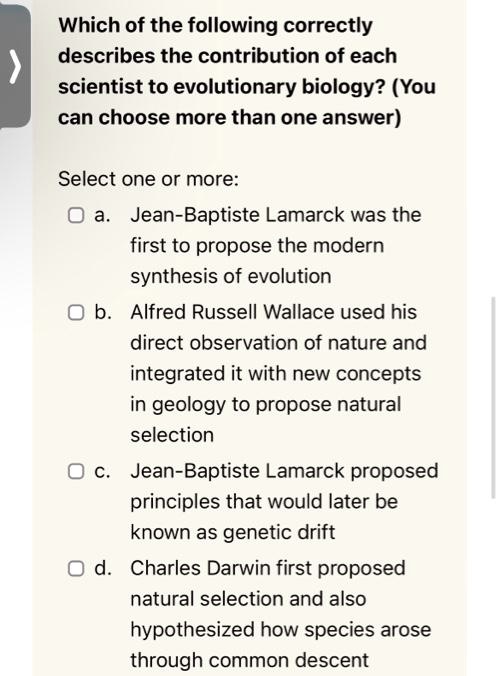
Task: Choose the answer text starting "Alfred Russell Wallace used"
Action: [x=279, y=373]
